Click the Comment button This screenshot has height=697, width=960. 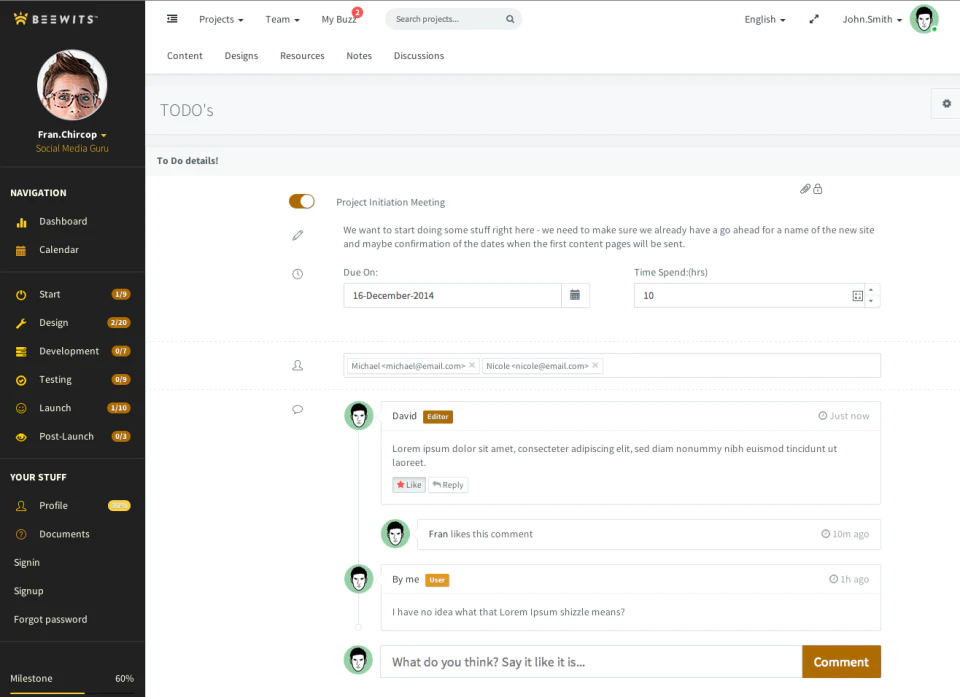click(841, 661)
